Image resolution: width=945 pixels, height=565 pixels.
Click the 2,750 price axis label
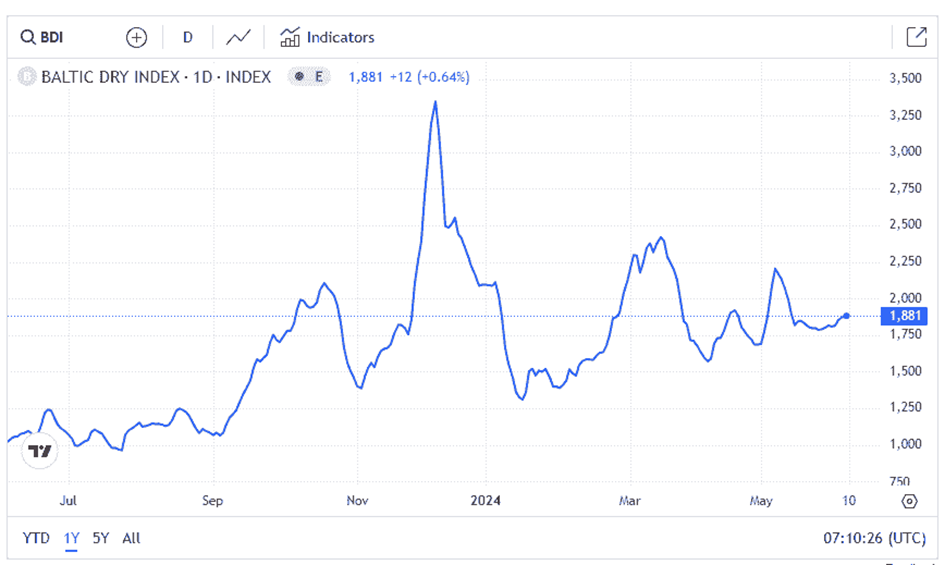tap(906, 188)
